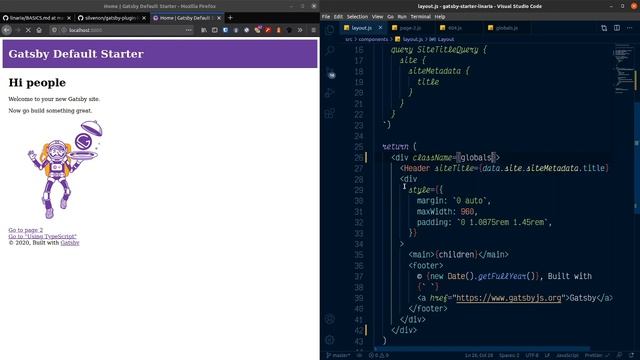Click the 'src' breadcrumb segment
The width and height of the screenshot is (640, 360).
click(348, 39)
